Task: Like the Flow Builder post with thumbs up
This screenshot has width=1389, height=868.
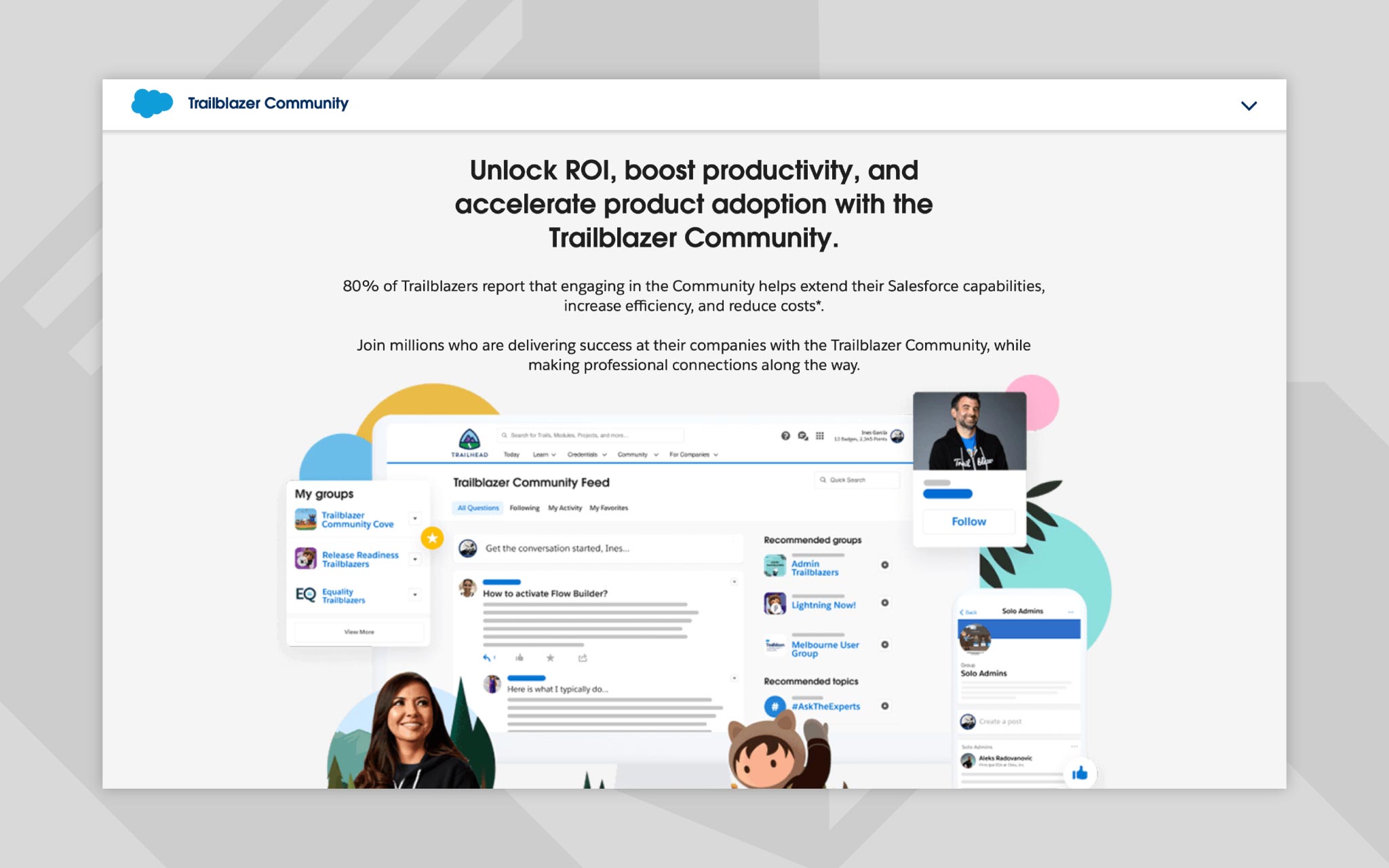Action: (x=520, y=658)
